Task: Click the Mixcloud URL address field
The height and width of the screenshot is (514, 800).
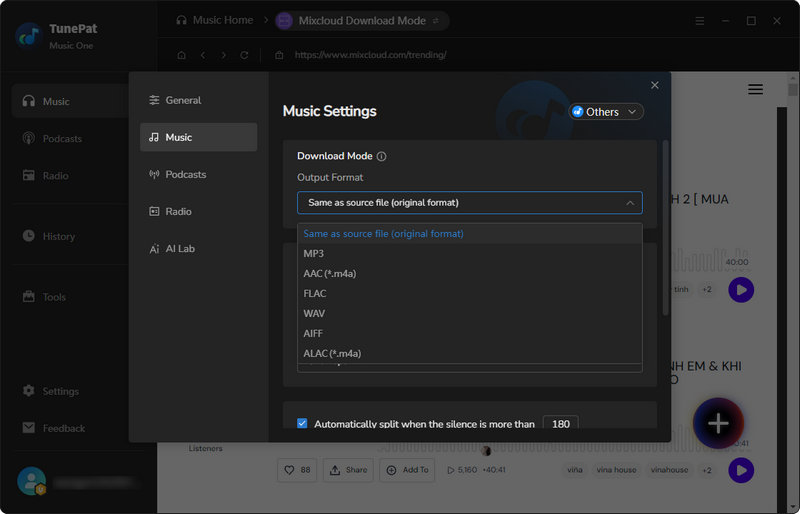Action: (370, 55)
